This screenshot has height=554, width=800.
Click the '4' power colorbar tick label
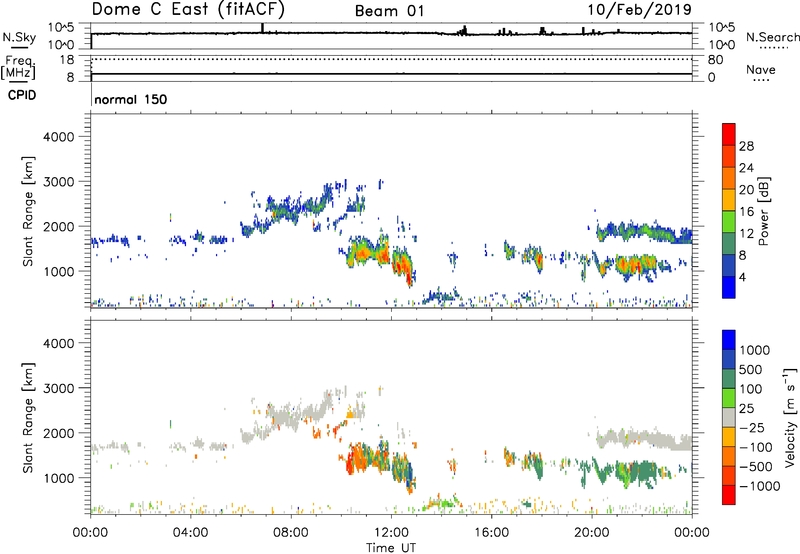click(742, 277)
